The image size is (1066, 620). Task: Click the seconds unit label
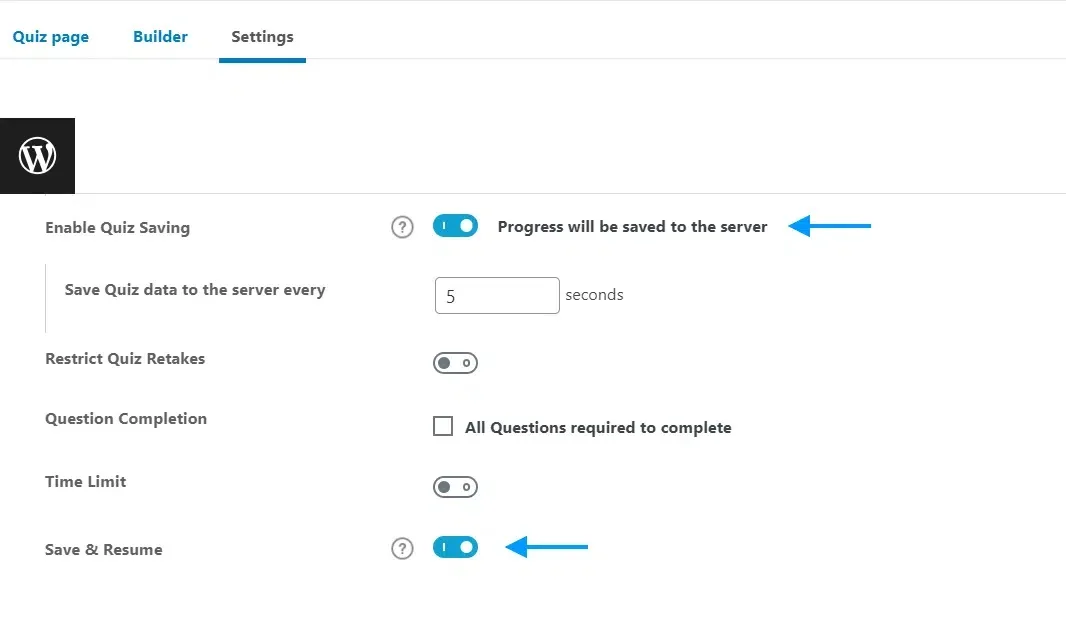click(x=594, y=295)
